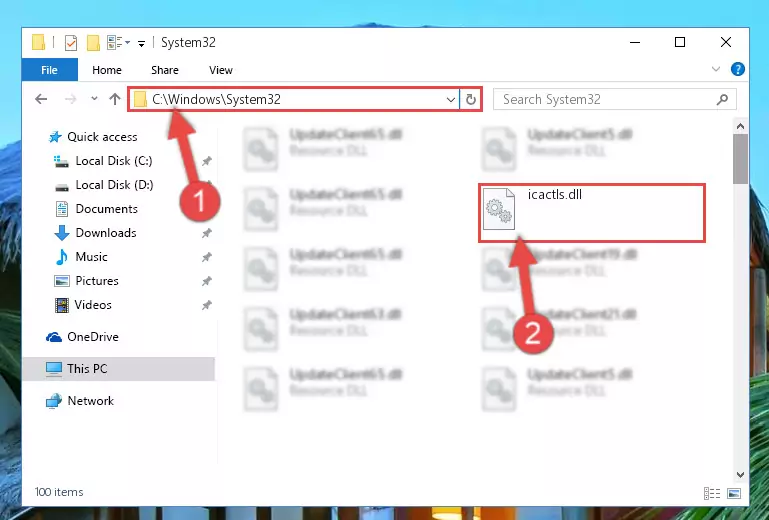
Task: Expand the ribbon with the chevron
Action: [716, 69]
